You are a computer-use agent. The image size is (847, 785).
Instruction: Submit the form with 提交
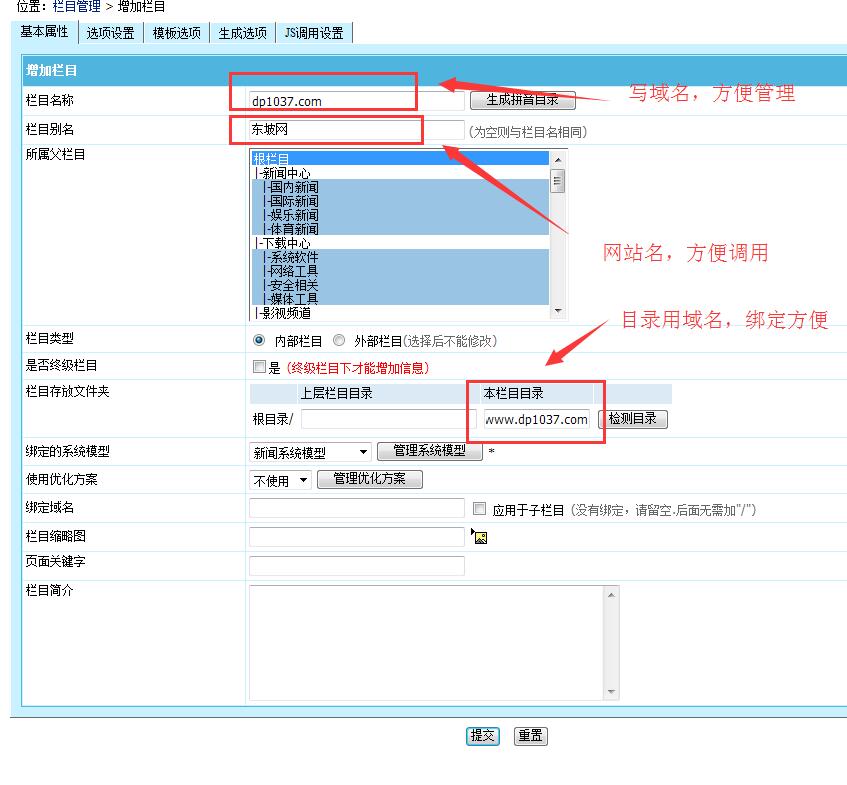click(x=482, y=735)
